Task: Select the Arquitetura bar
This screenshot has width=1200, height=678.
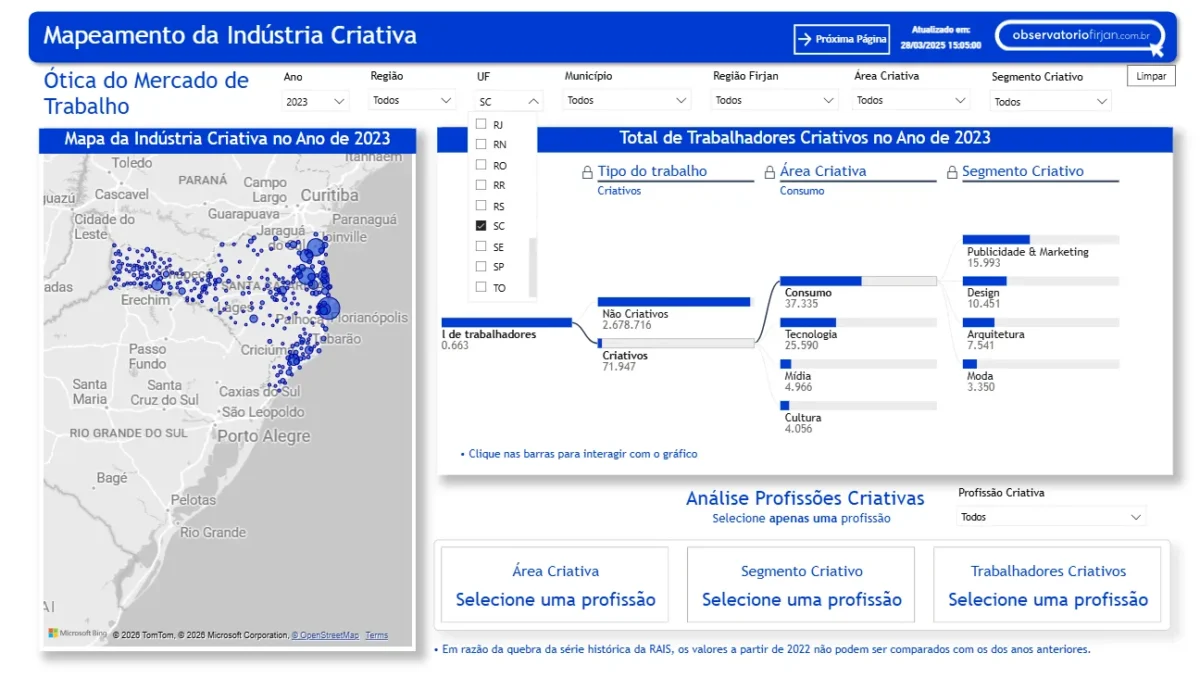Action: [1041, 322]
